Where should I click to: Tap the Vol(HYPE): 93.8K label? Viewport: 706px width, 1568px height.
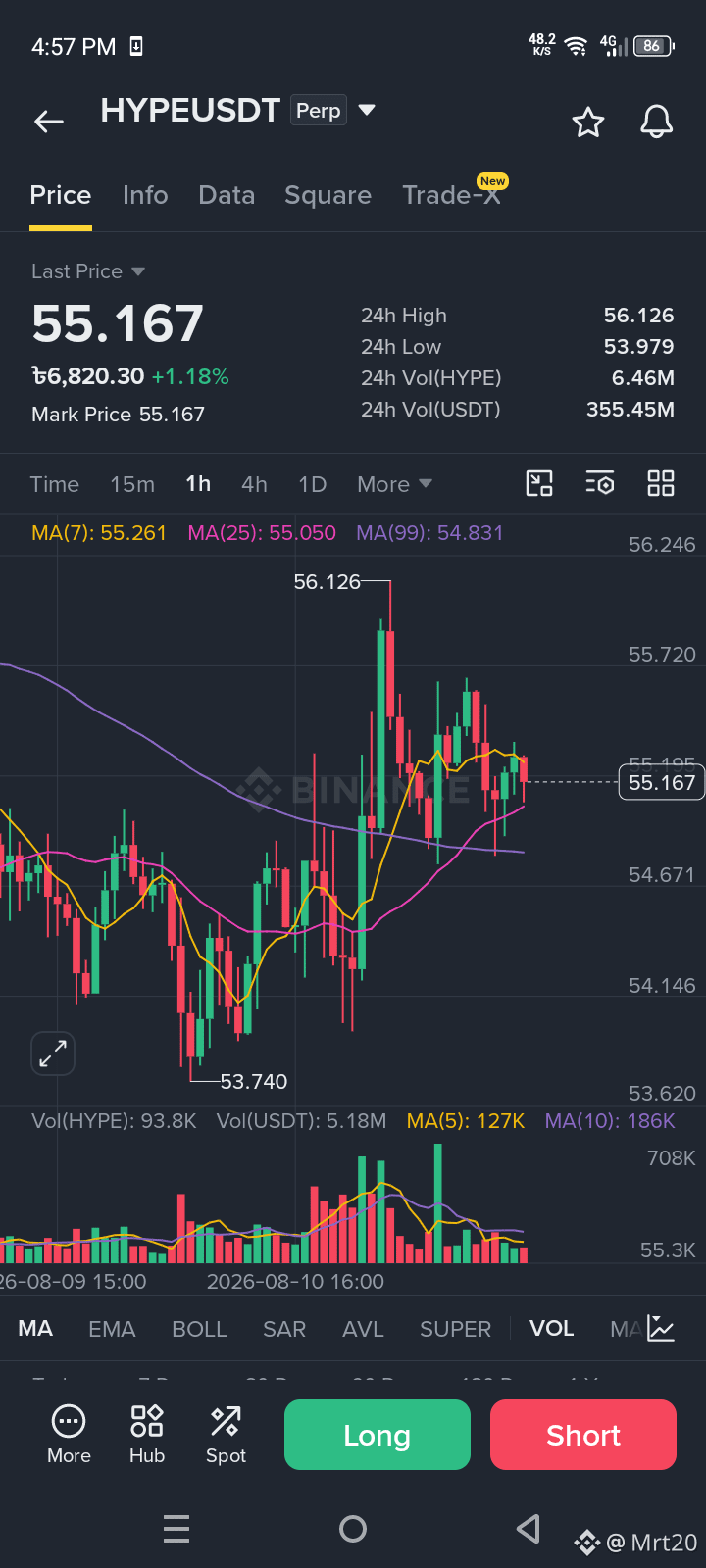pyautogui.click(x=114, y=1121)
